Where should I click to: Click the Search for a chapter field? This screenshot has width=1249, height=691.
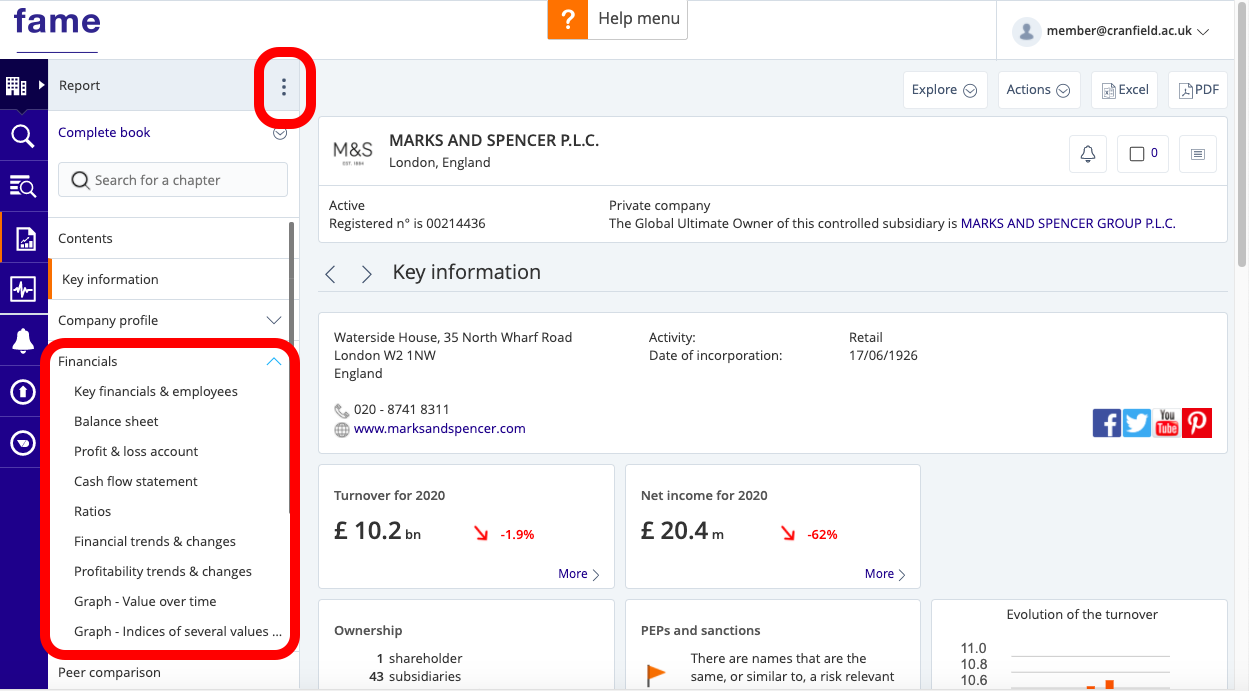[x=173, y=181]
